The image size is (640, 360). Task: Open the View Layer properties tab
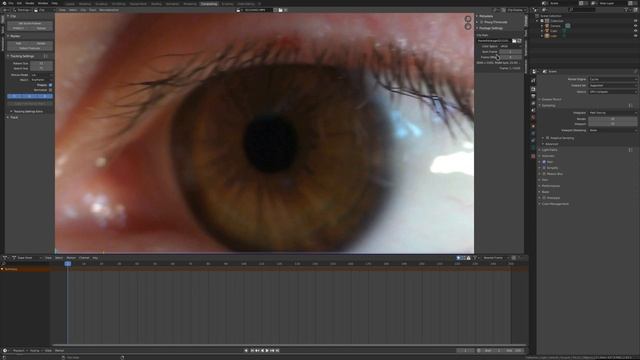pos(533,103)
